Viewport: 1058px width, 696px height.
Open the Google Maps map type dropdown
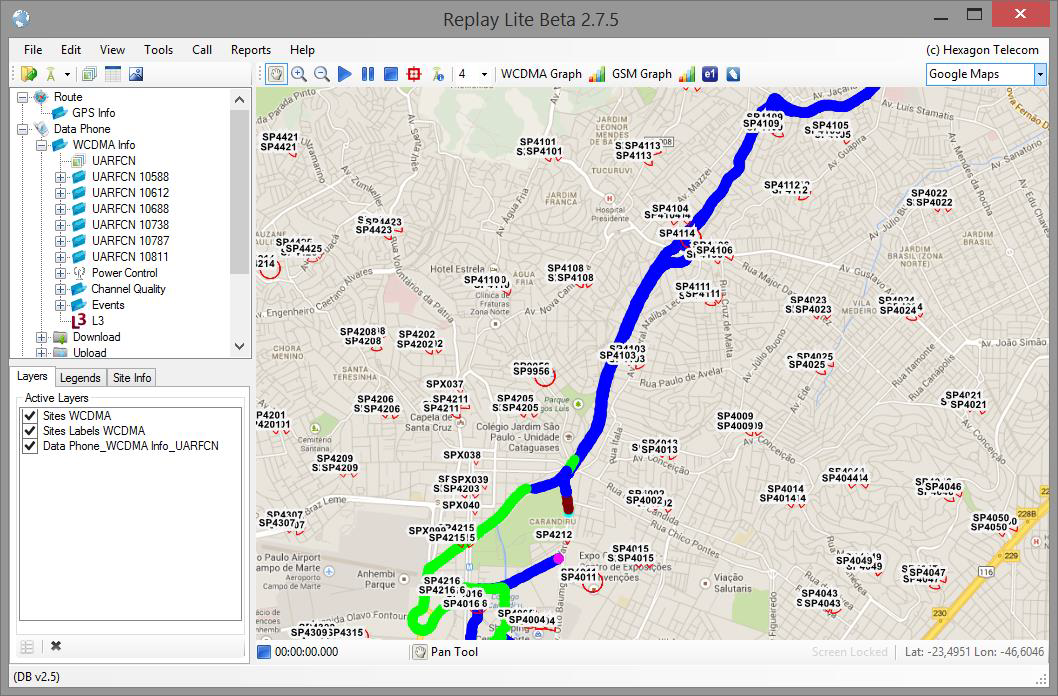coord(1039,74)
